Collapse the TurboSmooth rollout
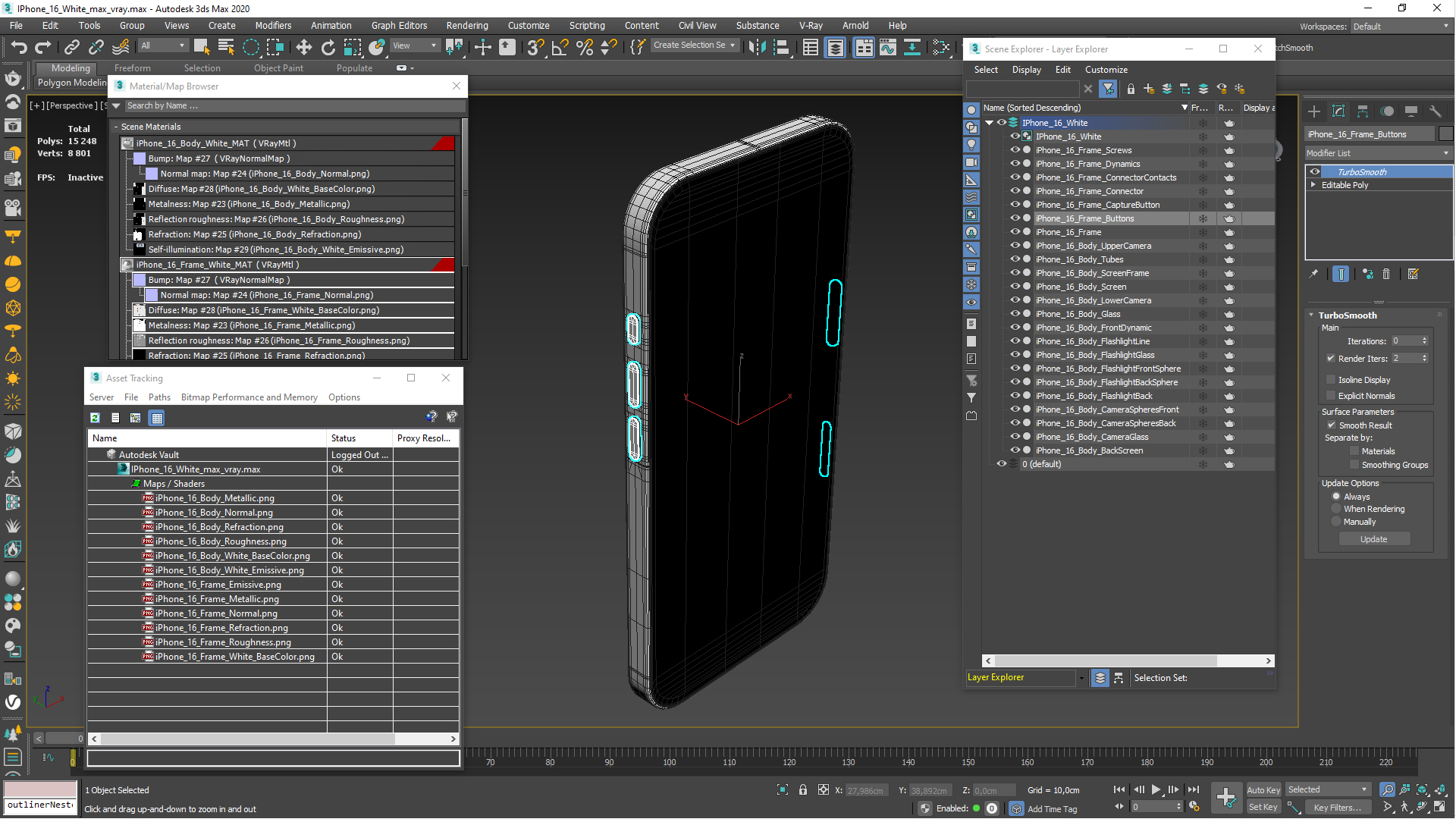The image size is (1456, 819). coord(1312,315)
